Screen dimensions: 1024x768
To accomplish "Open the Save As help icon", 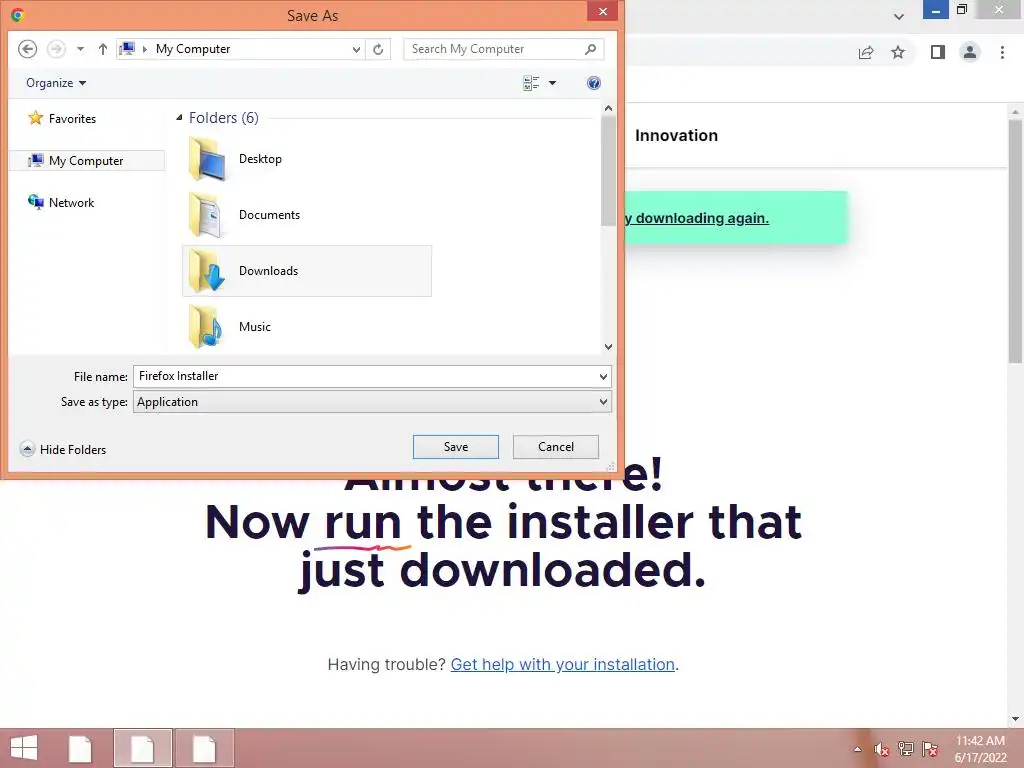I will [x=594, y=83].
